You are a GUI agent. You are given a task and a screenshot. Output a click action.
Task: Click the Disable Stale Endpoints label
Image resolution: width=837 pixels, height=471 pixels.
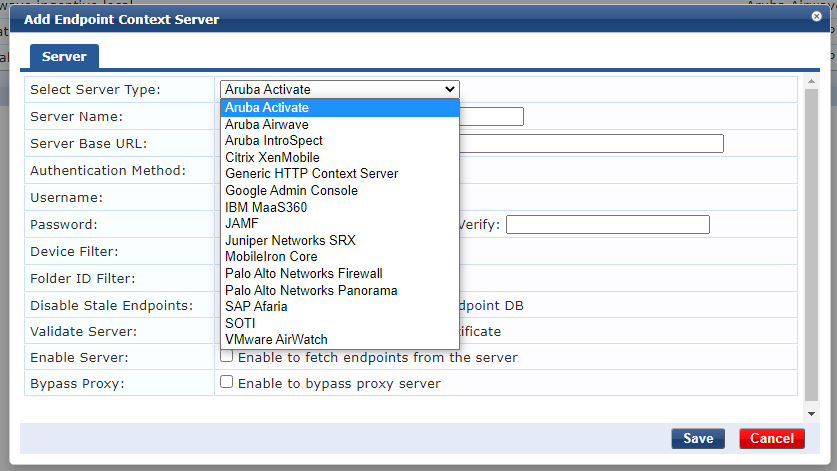click(112, 305)
